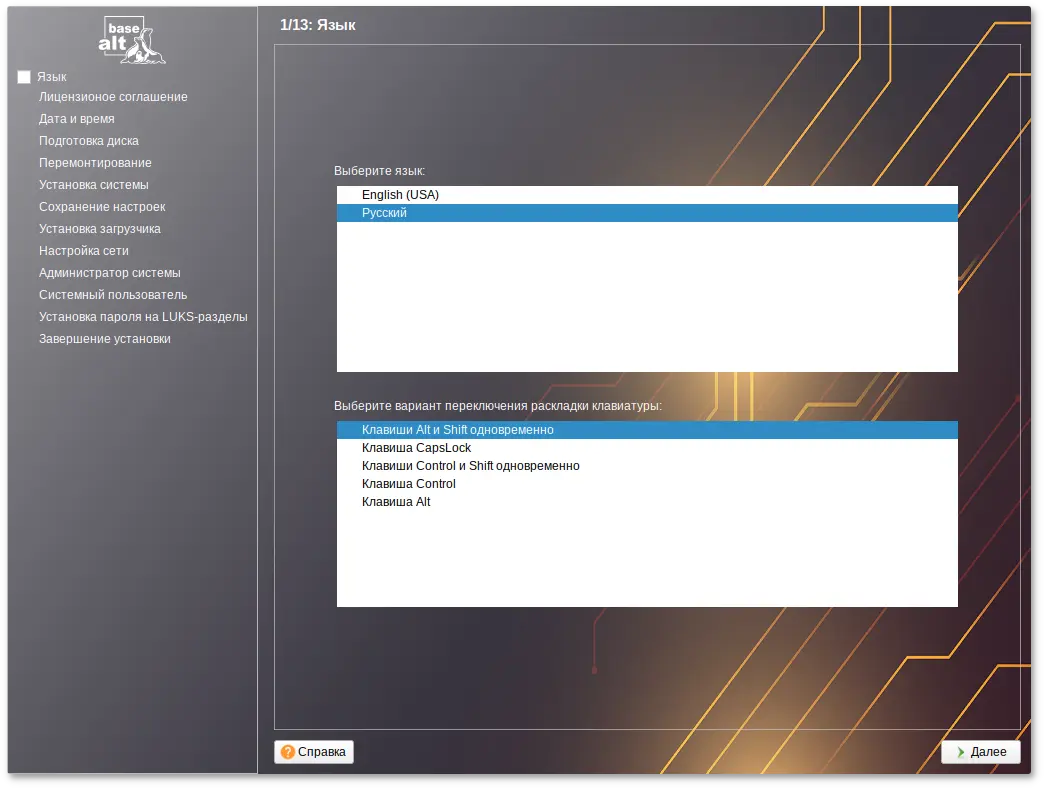Select Подготовка диска step in sidebar
This screenshot has width=1044, height=788.
click(x=88, y=141)
